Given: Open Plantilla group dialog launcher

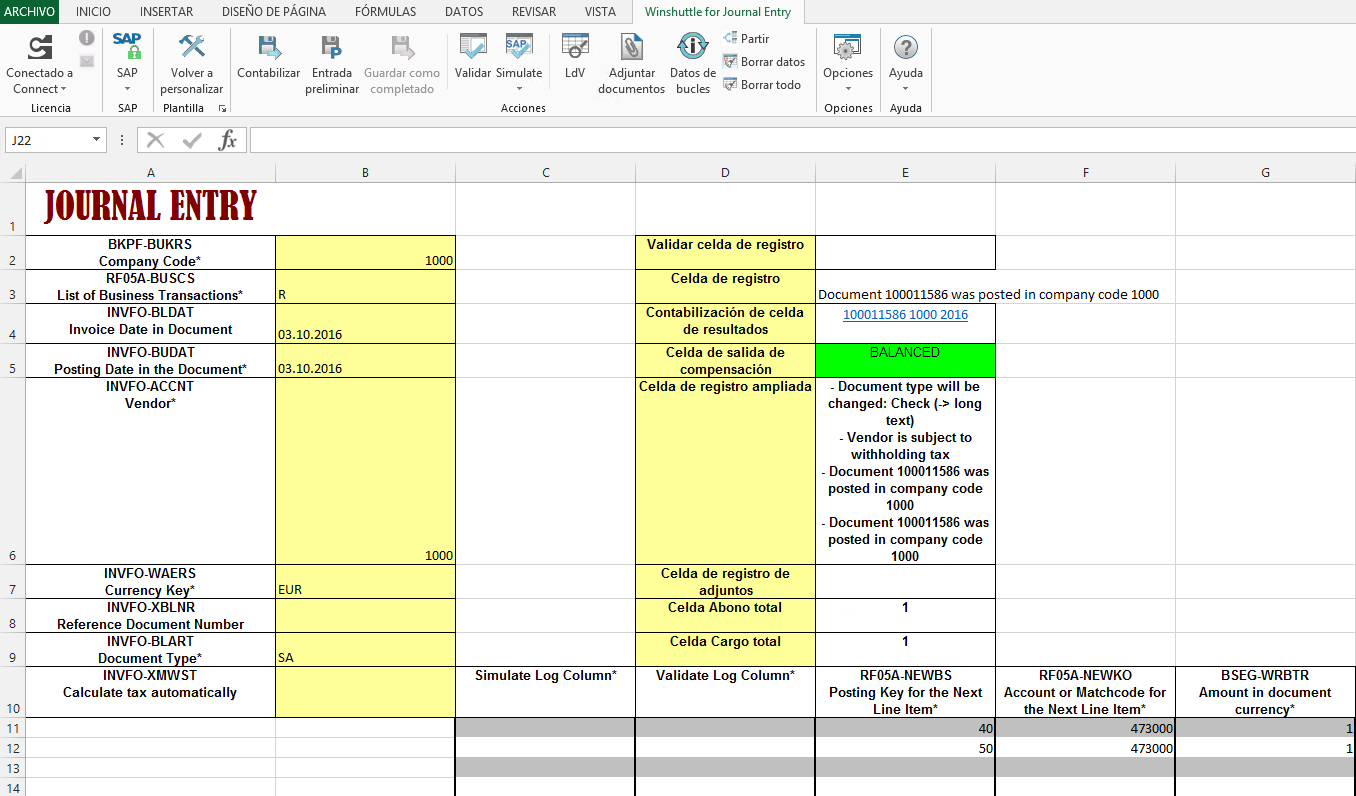Looking at the screenshot, I should tap(222, 108).
